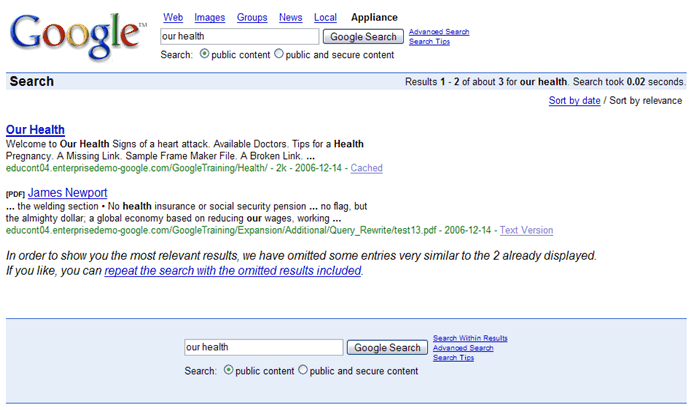Switch to the Images tab

tap(210, 17)
